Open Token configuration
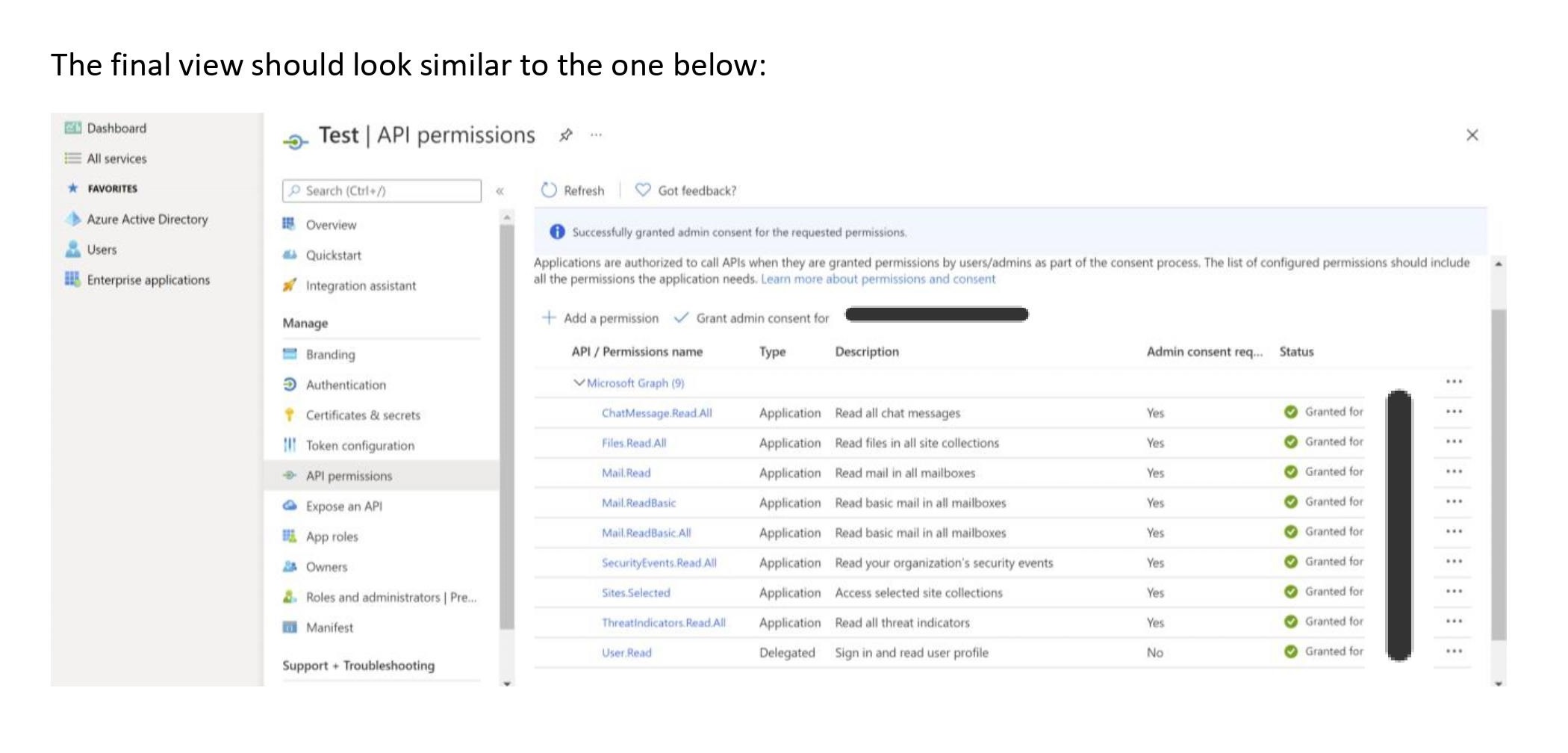Screen dimensions: 1568x753 (x=360, y=445)
